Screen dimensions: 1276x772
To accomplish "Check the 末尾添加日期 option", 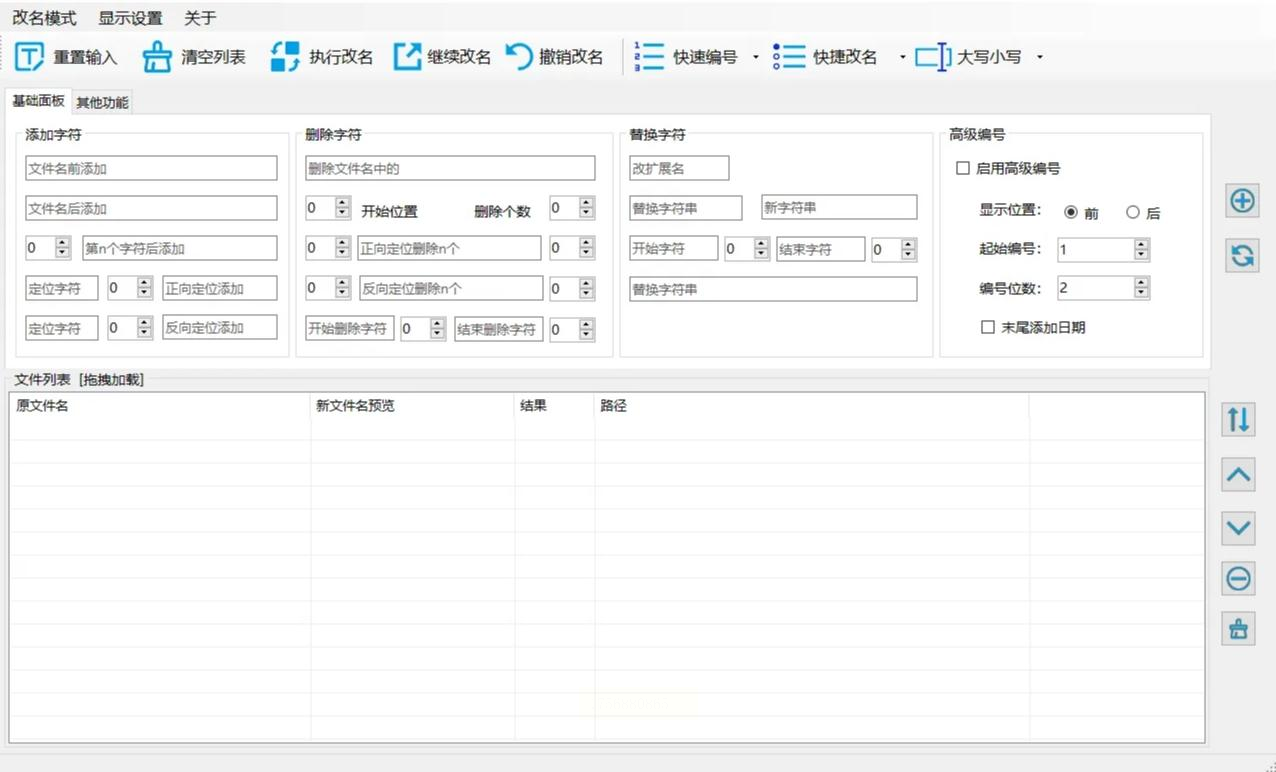I will point(988,327).
